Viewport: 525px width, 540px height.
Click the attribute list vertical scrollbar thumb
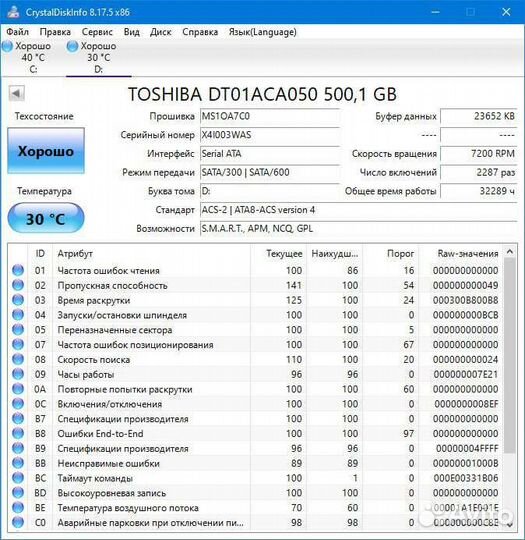click(510, 355)
